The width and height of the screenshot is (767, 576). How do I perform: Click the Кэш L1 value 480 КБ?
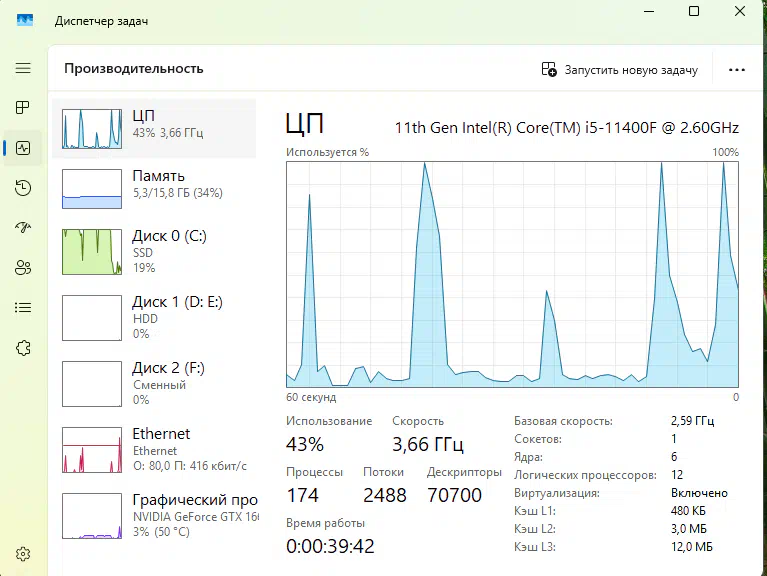pos(688,511)
